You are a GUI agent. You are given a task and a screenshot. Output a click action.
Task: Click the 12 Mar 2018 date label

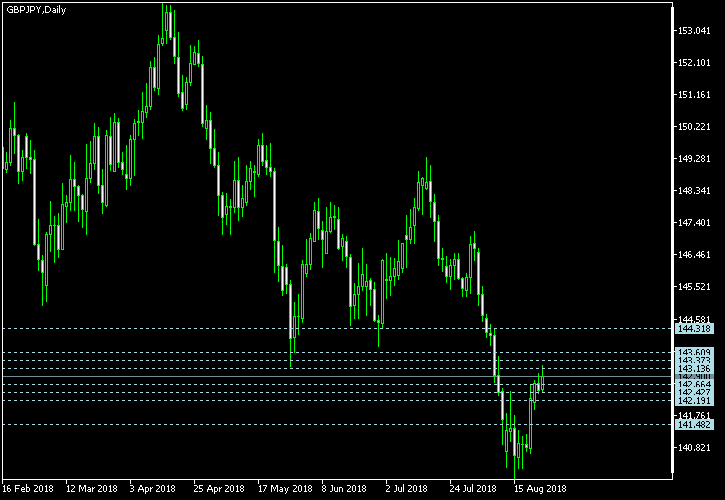[92, 489]
